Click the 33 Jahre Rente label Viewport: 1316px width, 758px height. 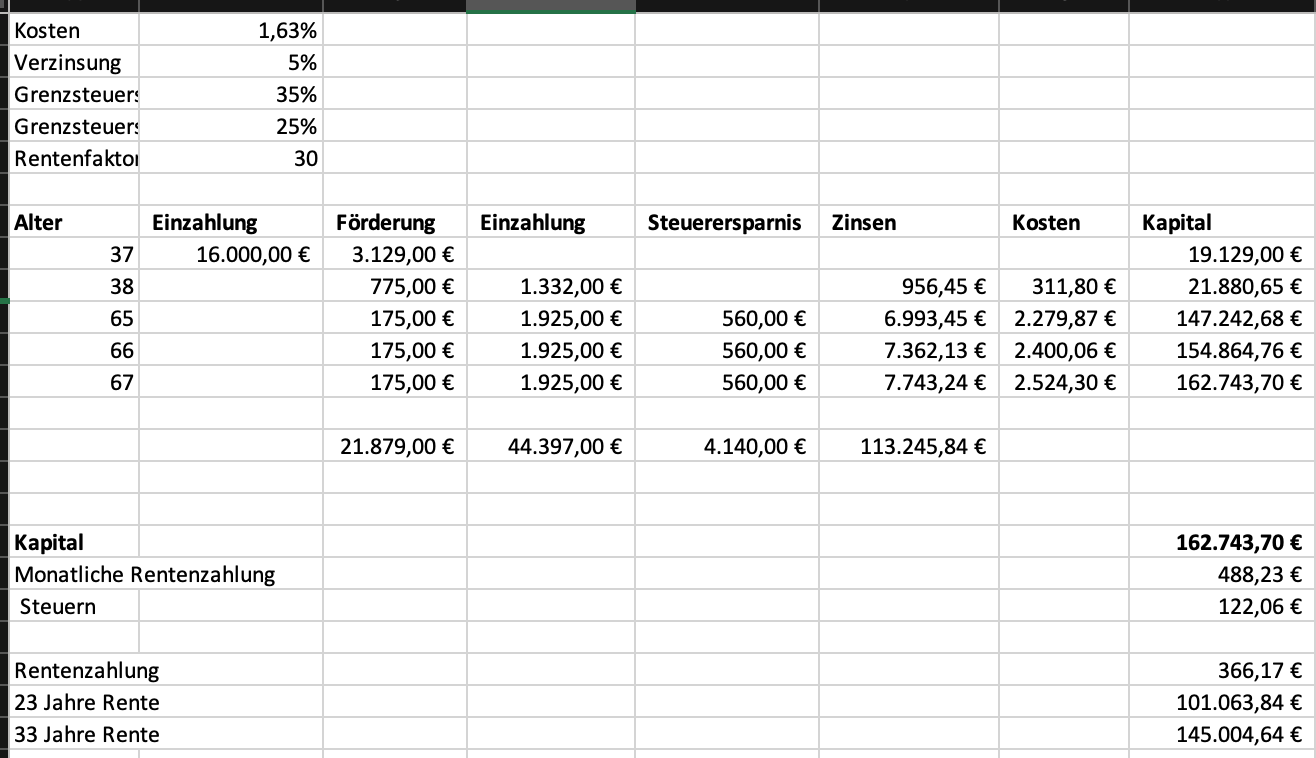click(87, 735)
